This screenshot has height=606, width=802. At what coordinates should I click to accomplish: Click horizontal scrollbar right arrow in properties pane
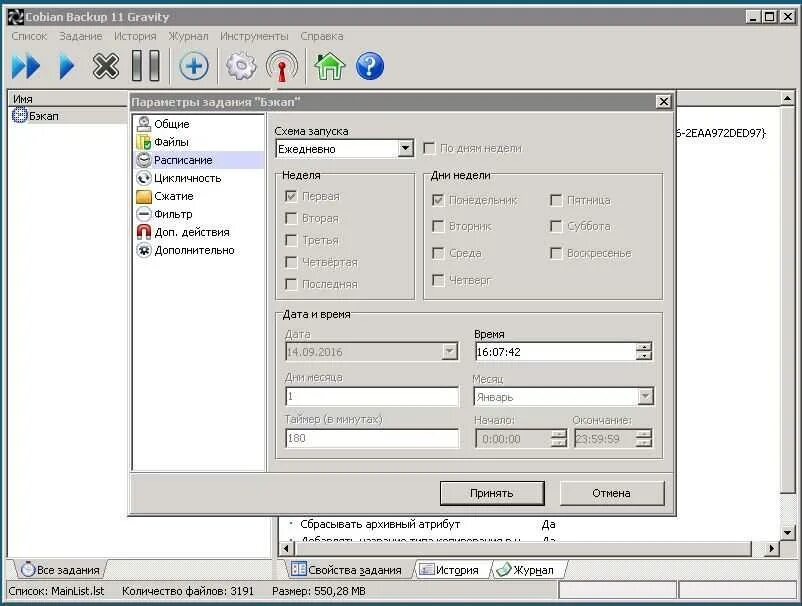click(771, 549)
